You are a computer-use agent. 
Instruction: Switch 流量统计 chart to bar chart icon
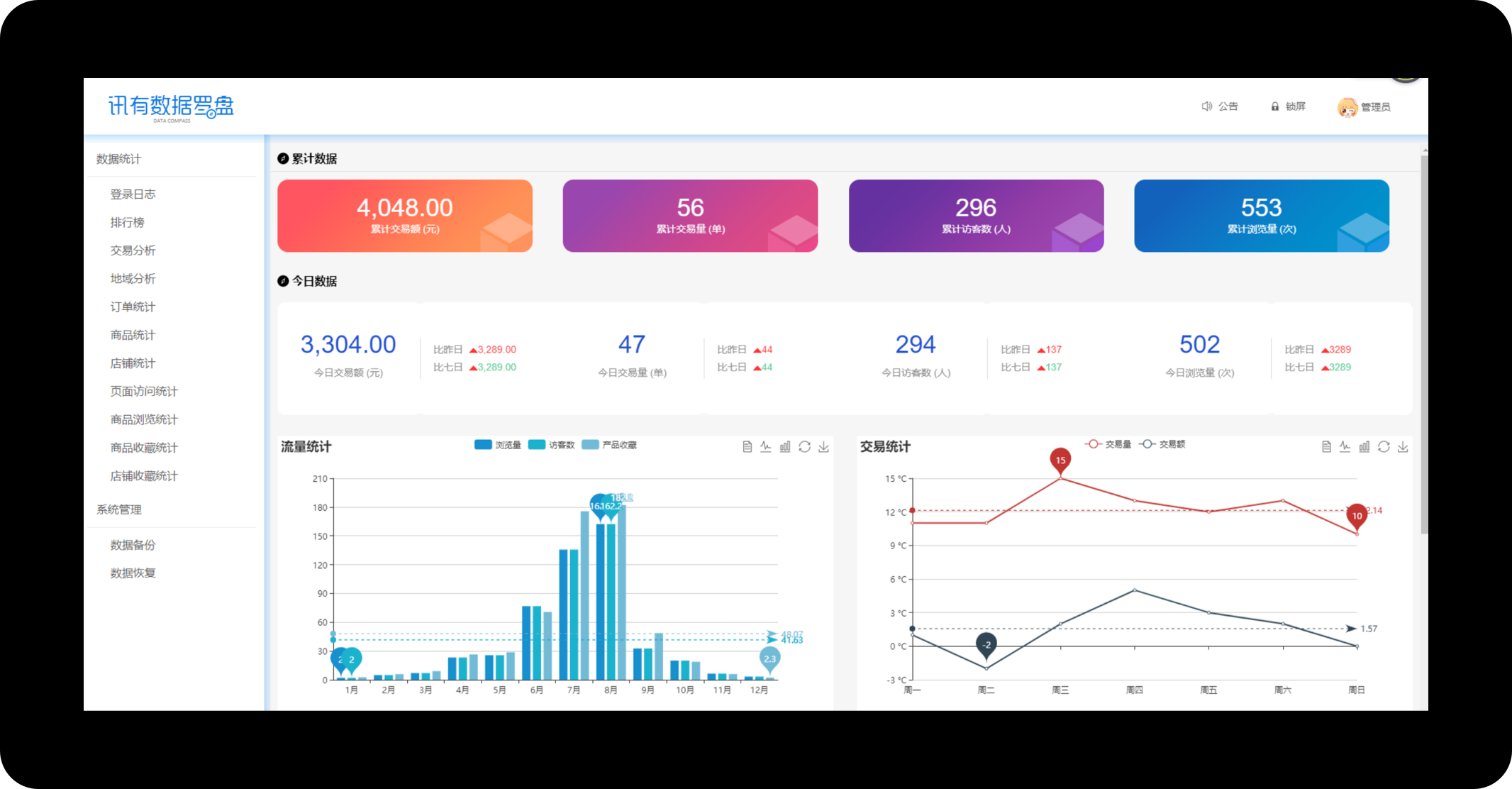click(785, 446)
